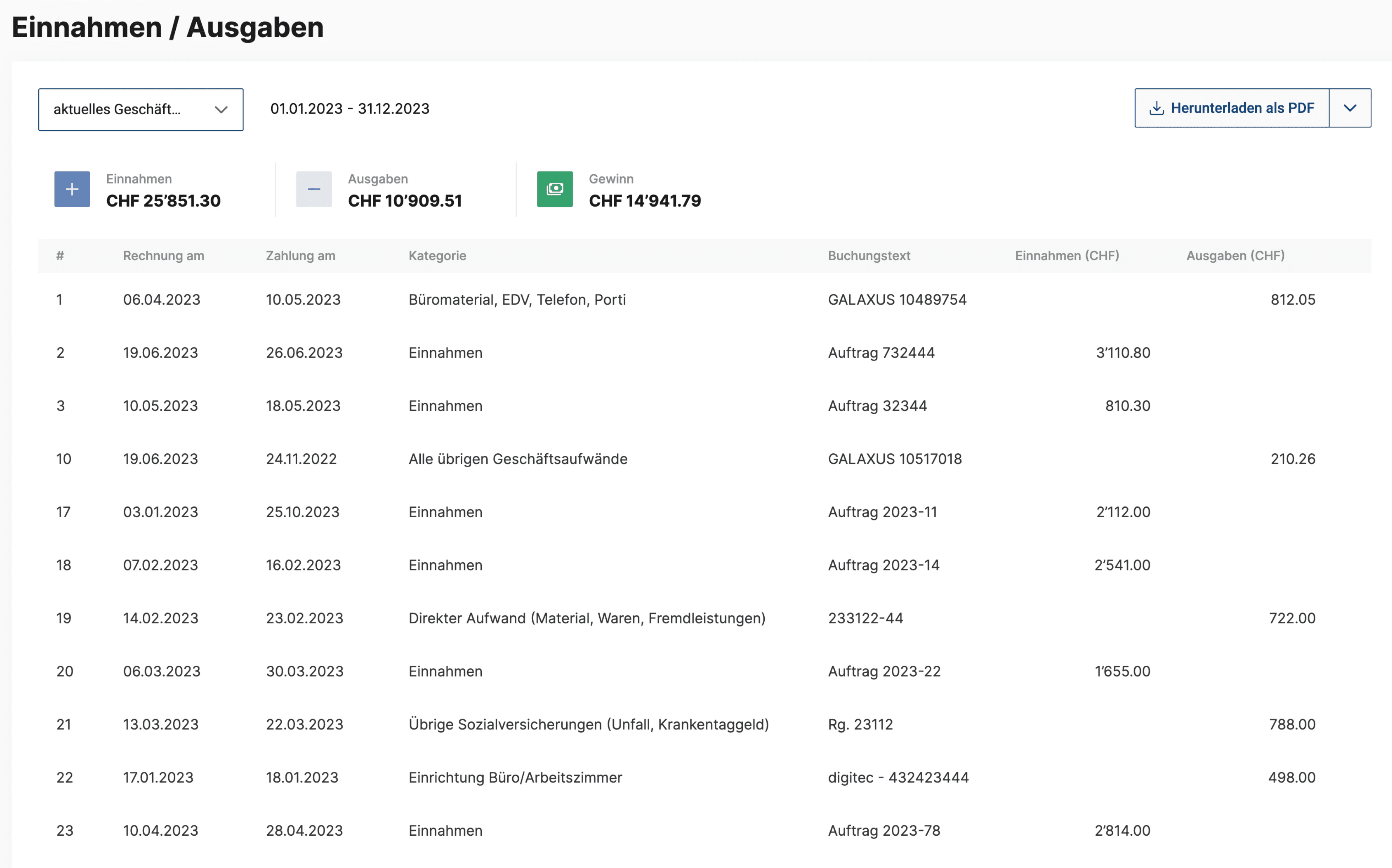Click the amount 722.00

[1292, 618]
